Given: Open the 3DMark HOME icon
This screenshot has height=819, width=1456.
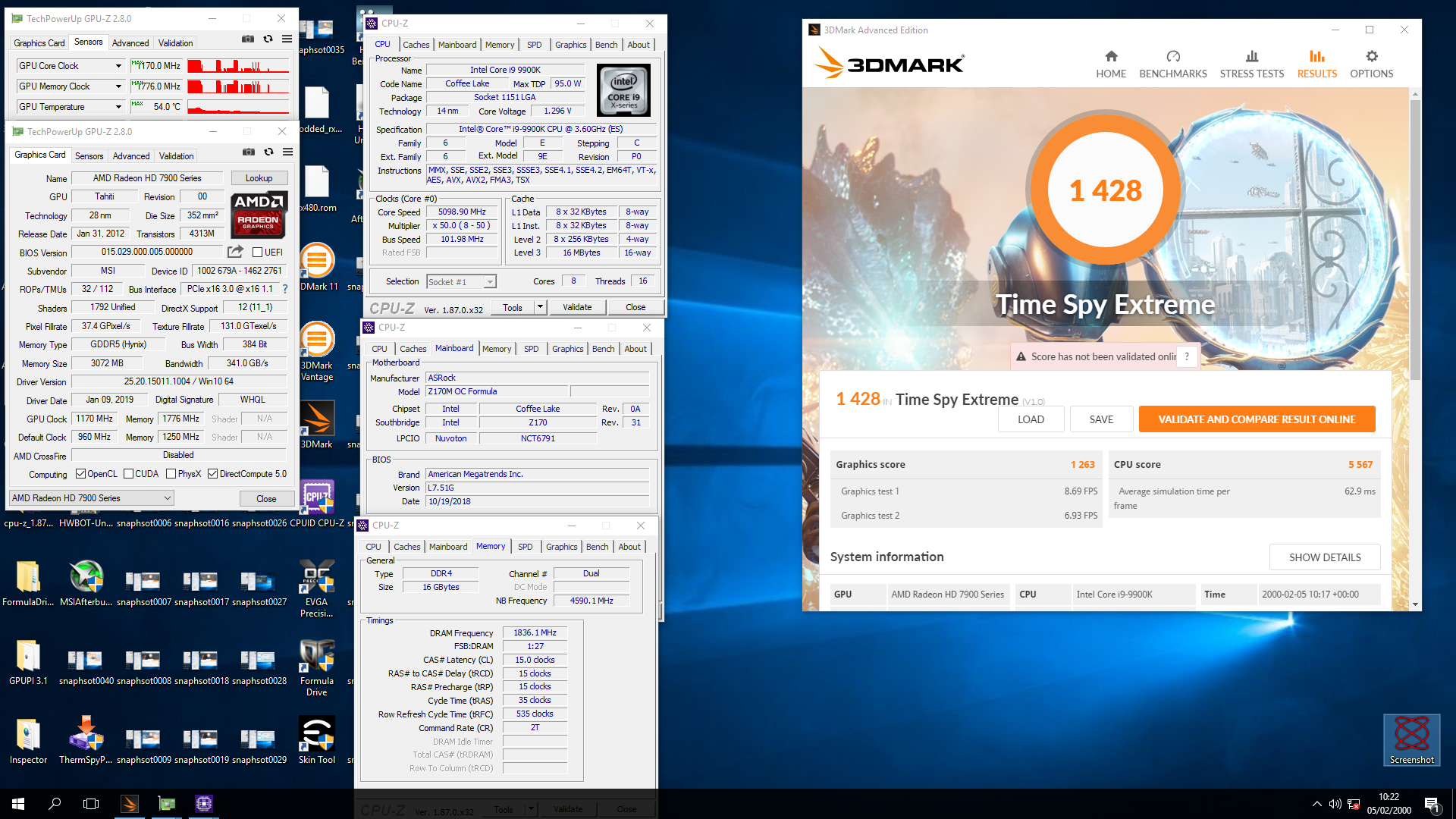Looking at the screenshot, I should coord(1111,56).
